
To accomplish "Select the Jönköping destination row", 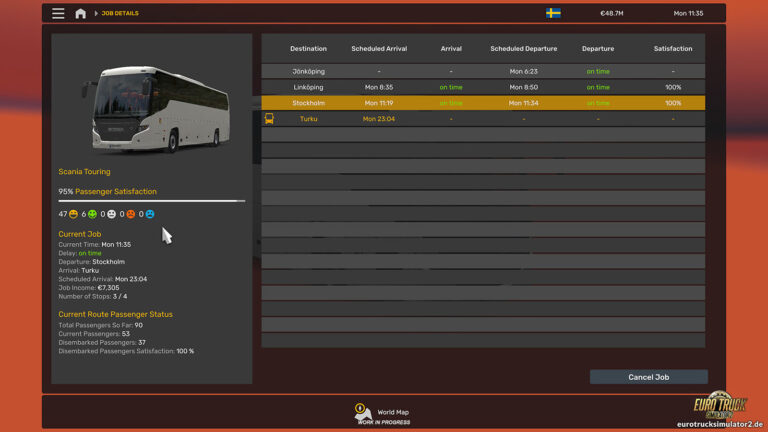I will (x=483, y=72).
